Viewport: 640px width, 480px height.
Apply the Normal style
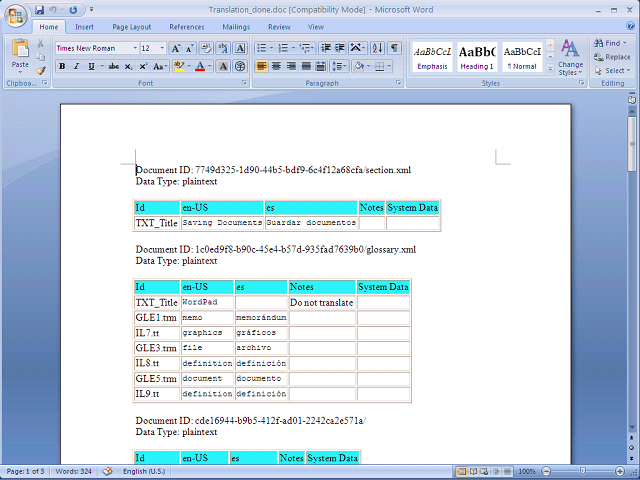point(522,57)
